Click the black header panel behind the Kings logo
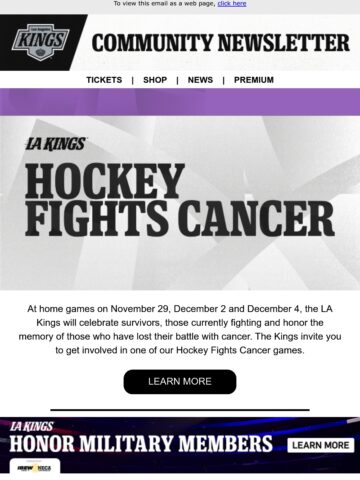Viewport: 360px width, 480px height. click(43, 42)
